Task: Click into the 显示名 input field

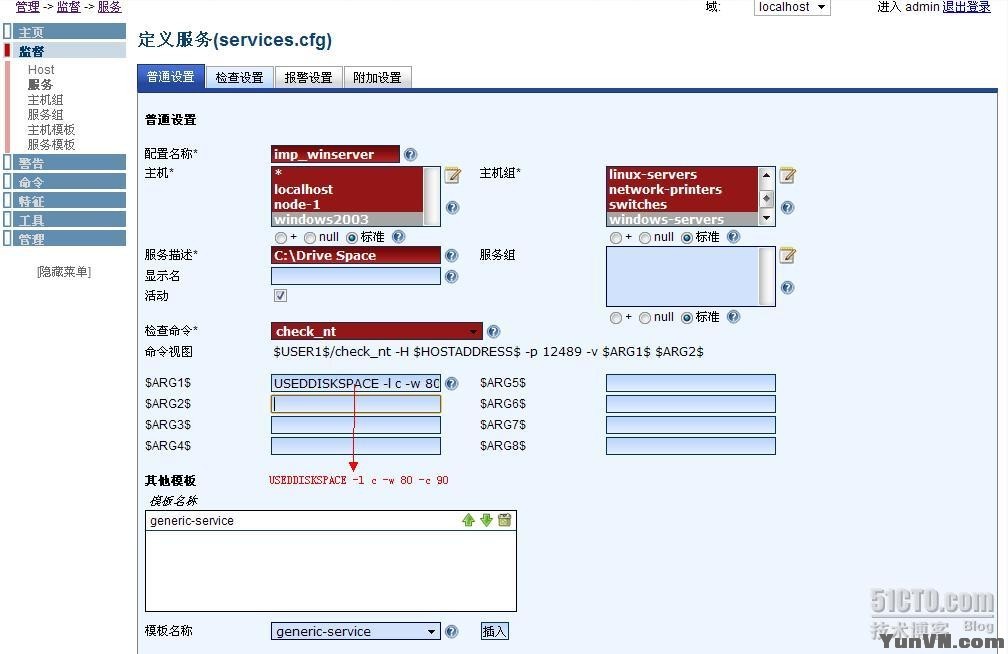Action: tap(356, 276)
